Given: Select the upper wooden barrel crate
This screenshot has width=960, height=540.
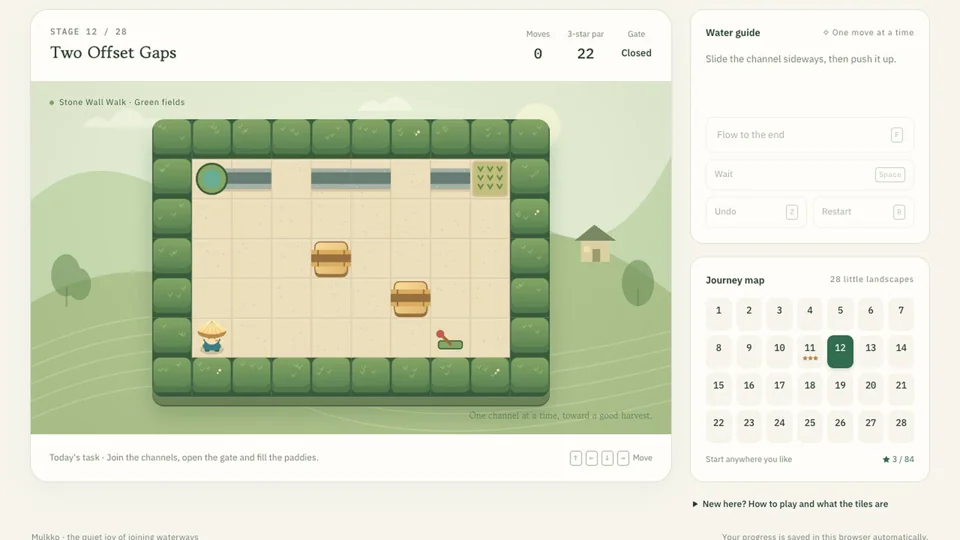Looking at the screenshot, I should pos(331,258).
